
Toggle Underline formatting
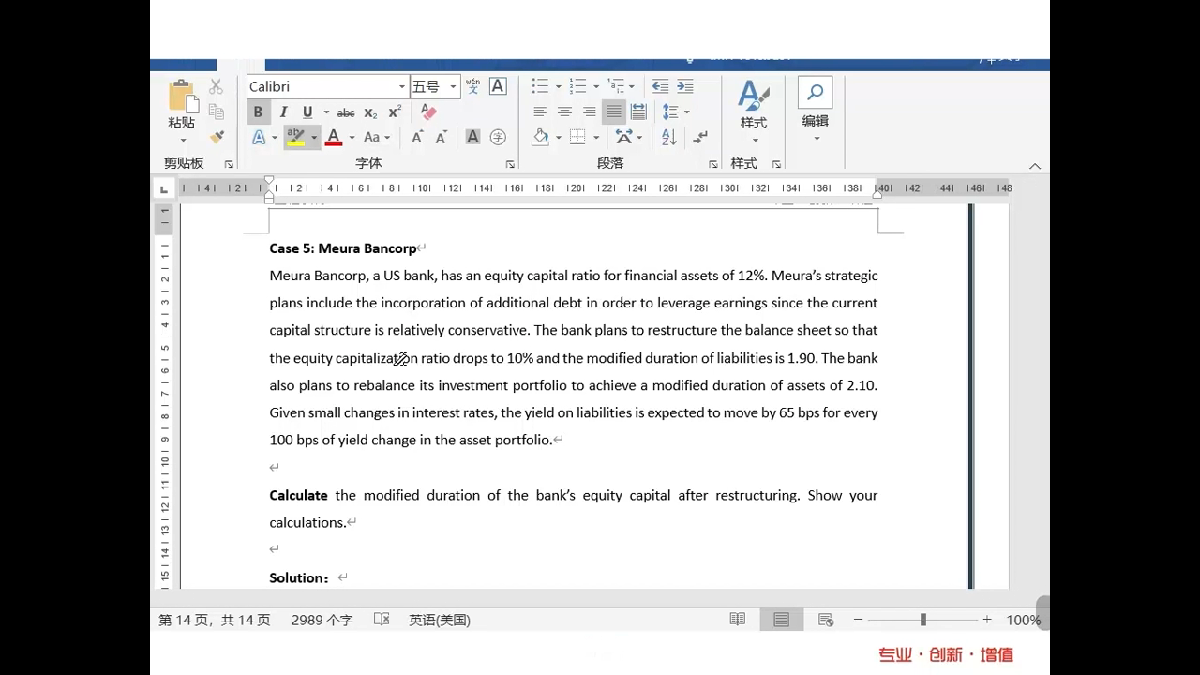(x=307, y=112)
